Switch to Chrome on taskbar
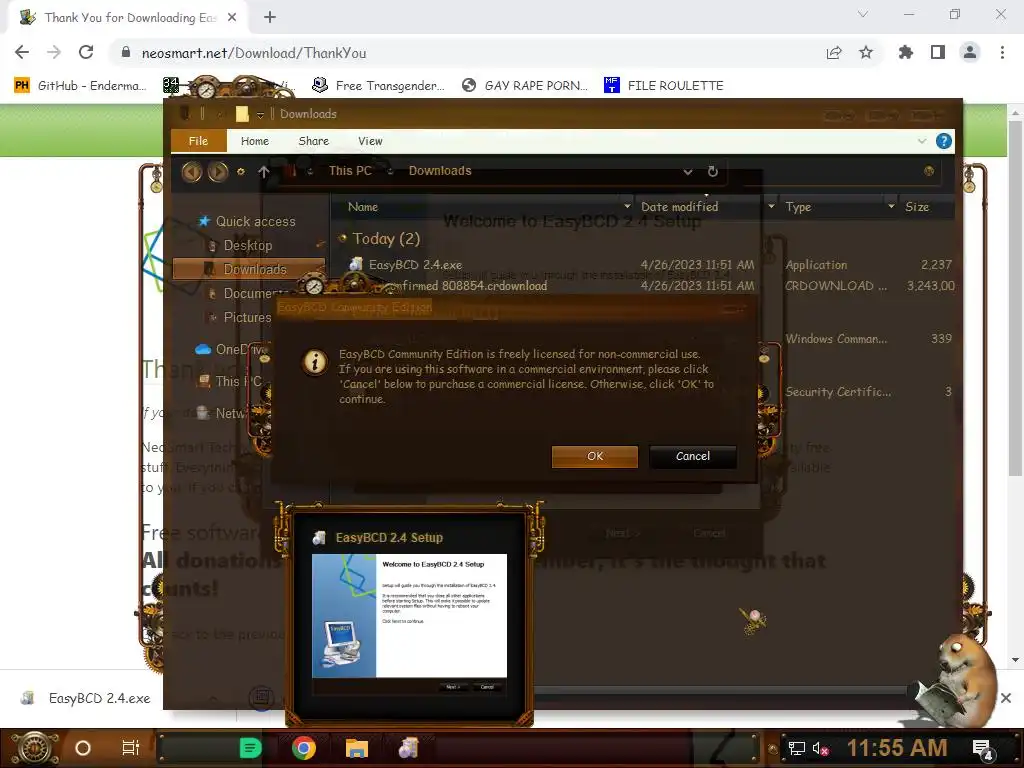This screenshot has width=1024, height=768. click(304, 748)
